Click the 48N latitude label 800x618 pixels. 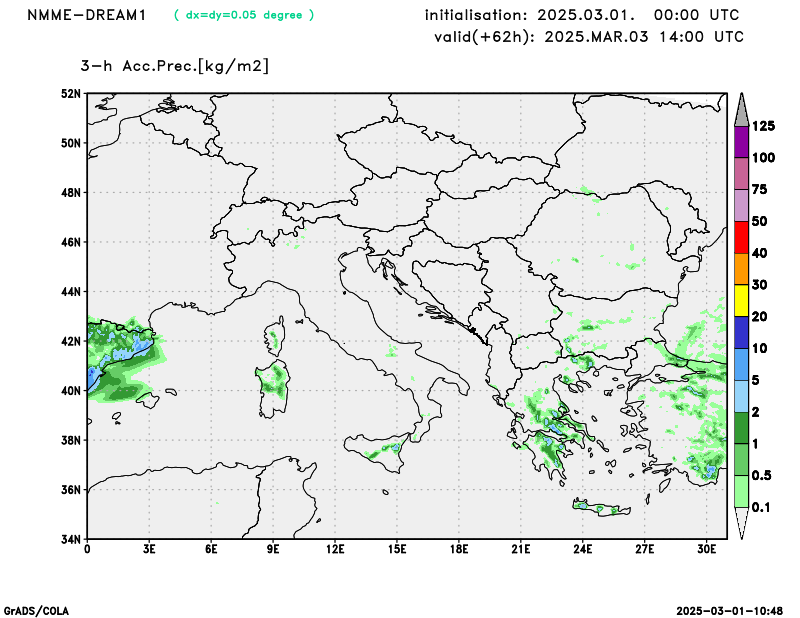(71, 193)
